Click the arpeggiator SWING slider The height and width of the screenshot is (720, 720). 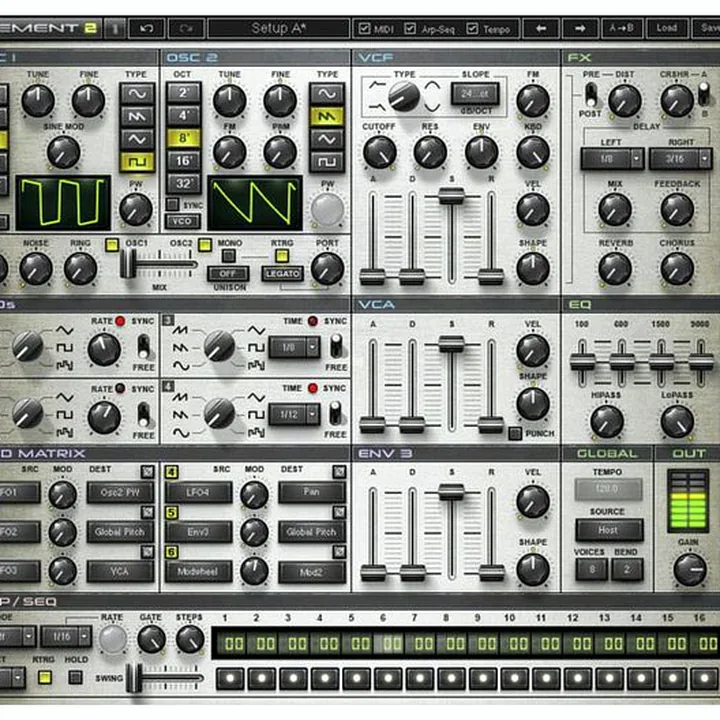165,678
